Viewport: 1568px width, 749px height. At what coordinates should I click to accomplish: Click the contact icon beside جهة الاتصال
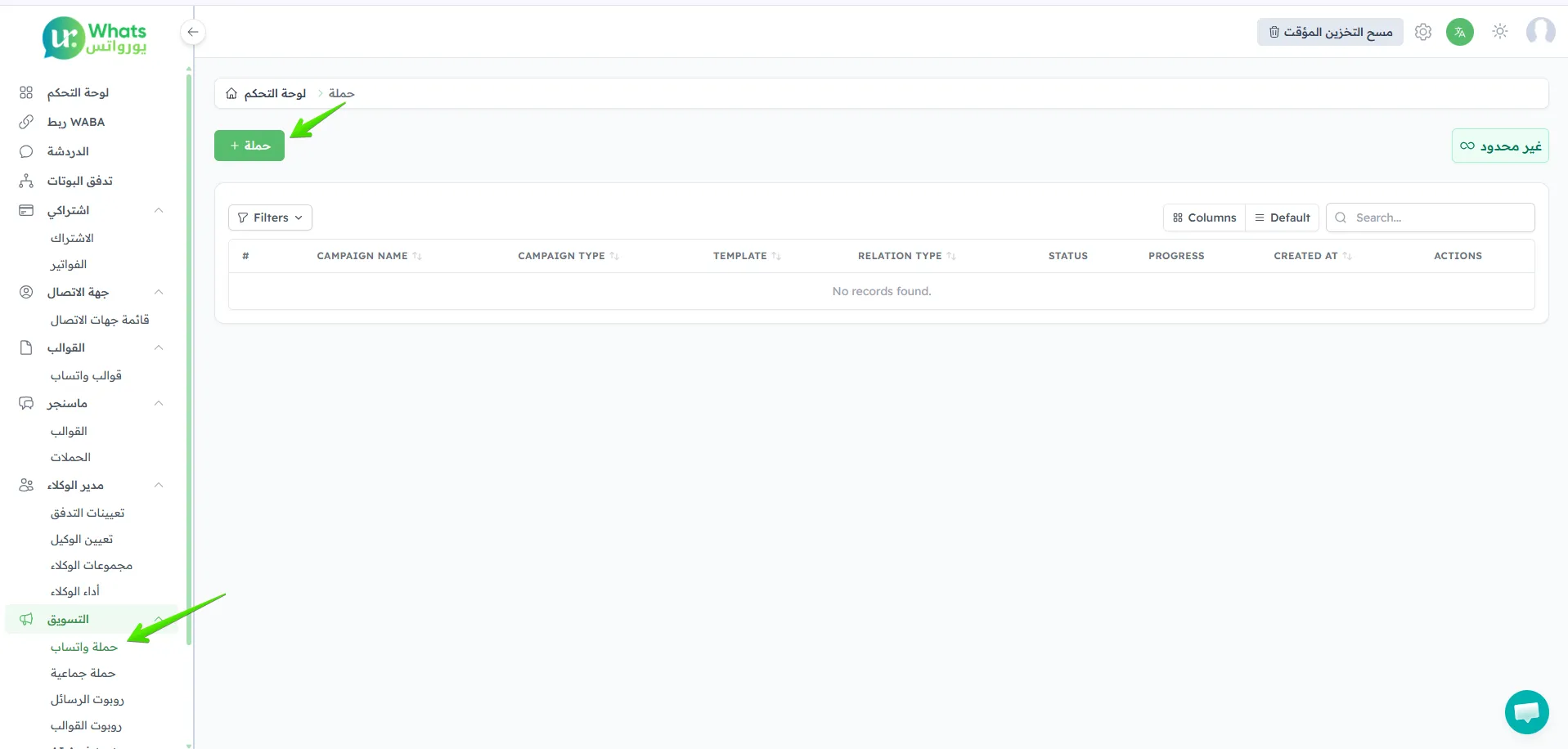(x=26, y=292)
